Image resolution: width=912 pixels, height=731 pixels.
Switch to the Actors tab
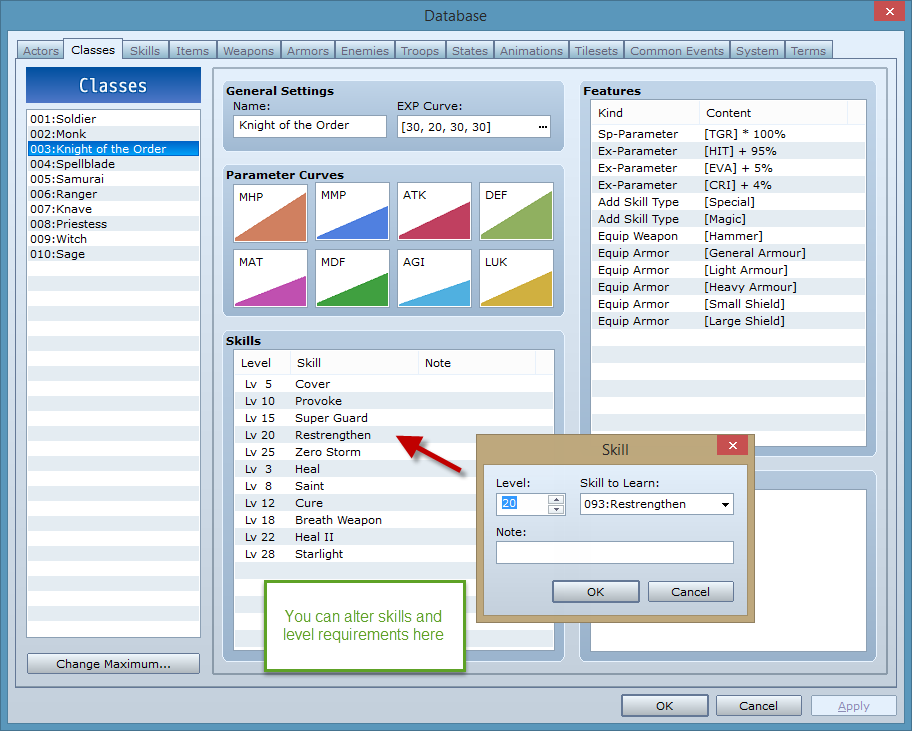41,51
